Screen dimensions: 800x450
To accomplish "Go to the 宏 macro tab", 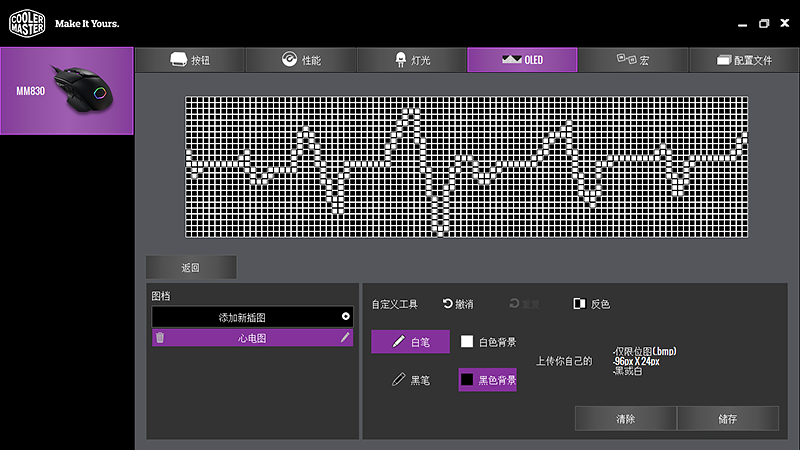I will (x=633, y=60).
